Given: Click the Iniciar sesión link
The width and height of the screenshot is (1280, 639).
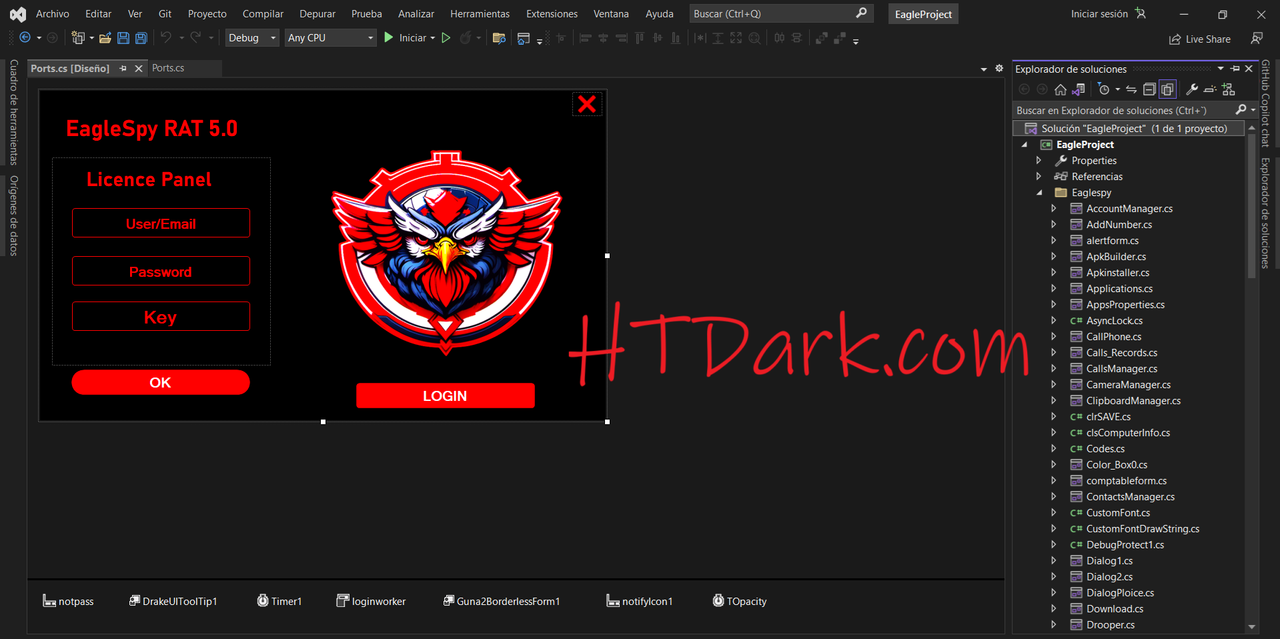Looking at the screenshot, I should (1099, 14).
